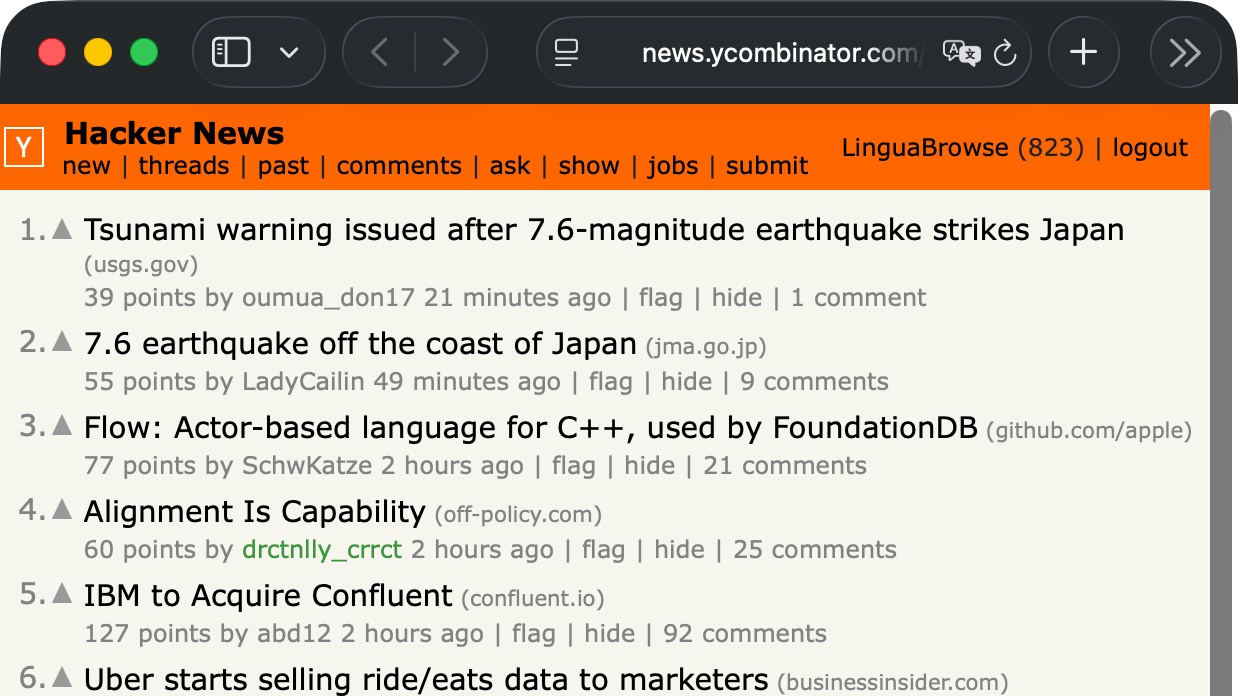Upvote the Uber data selling story
1238x696 pixels.
click(x=62, y=677)
